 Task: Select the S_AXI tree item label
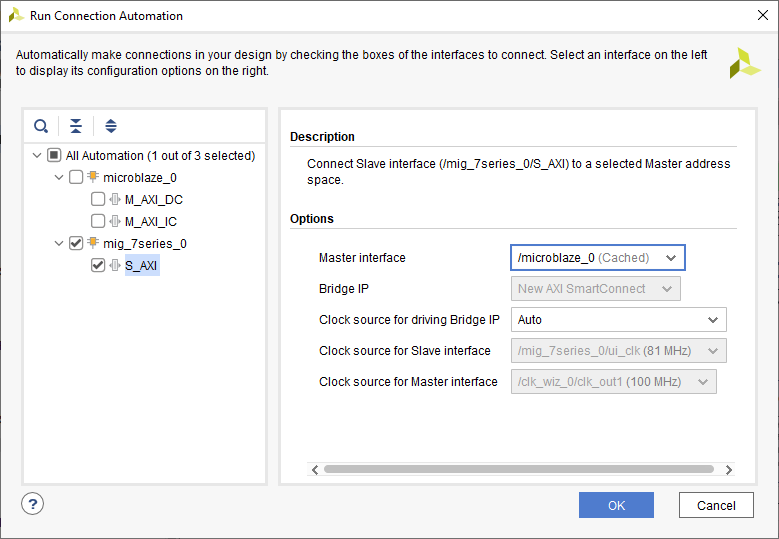point(141,266)
